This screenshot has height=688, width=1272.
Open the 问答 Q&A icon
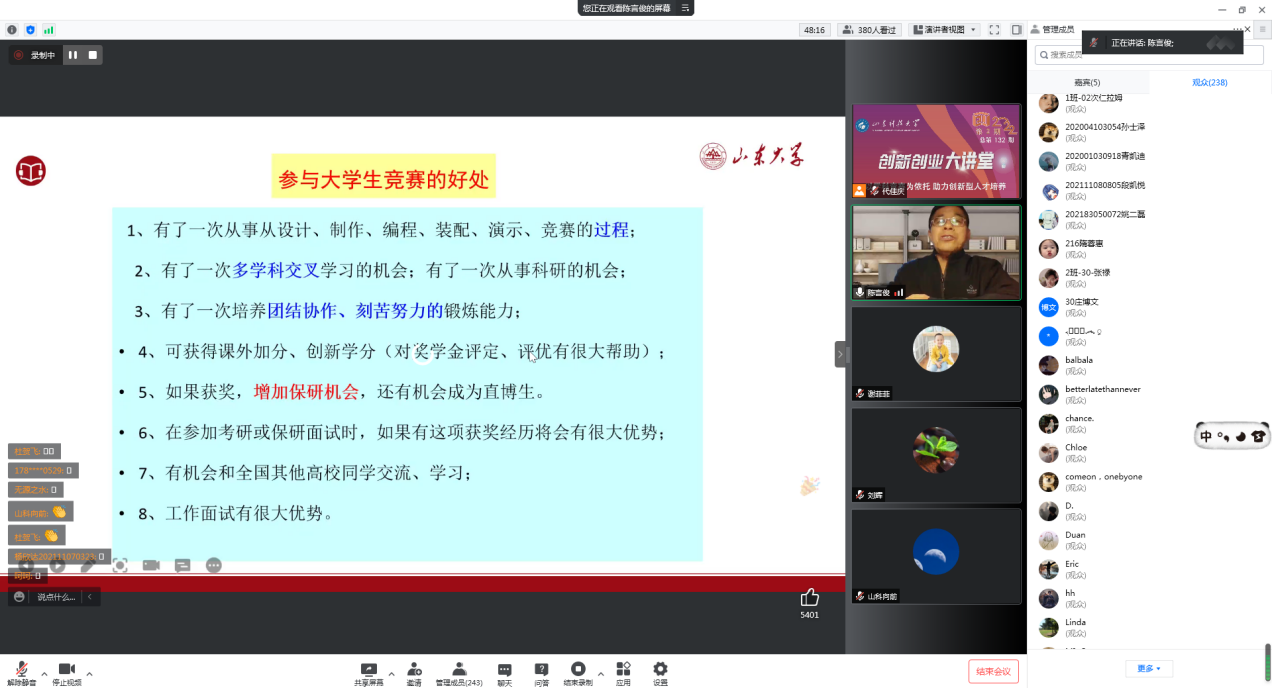(x=541, y=669)
